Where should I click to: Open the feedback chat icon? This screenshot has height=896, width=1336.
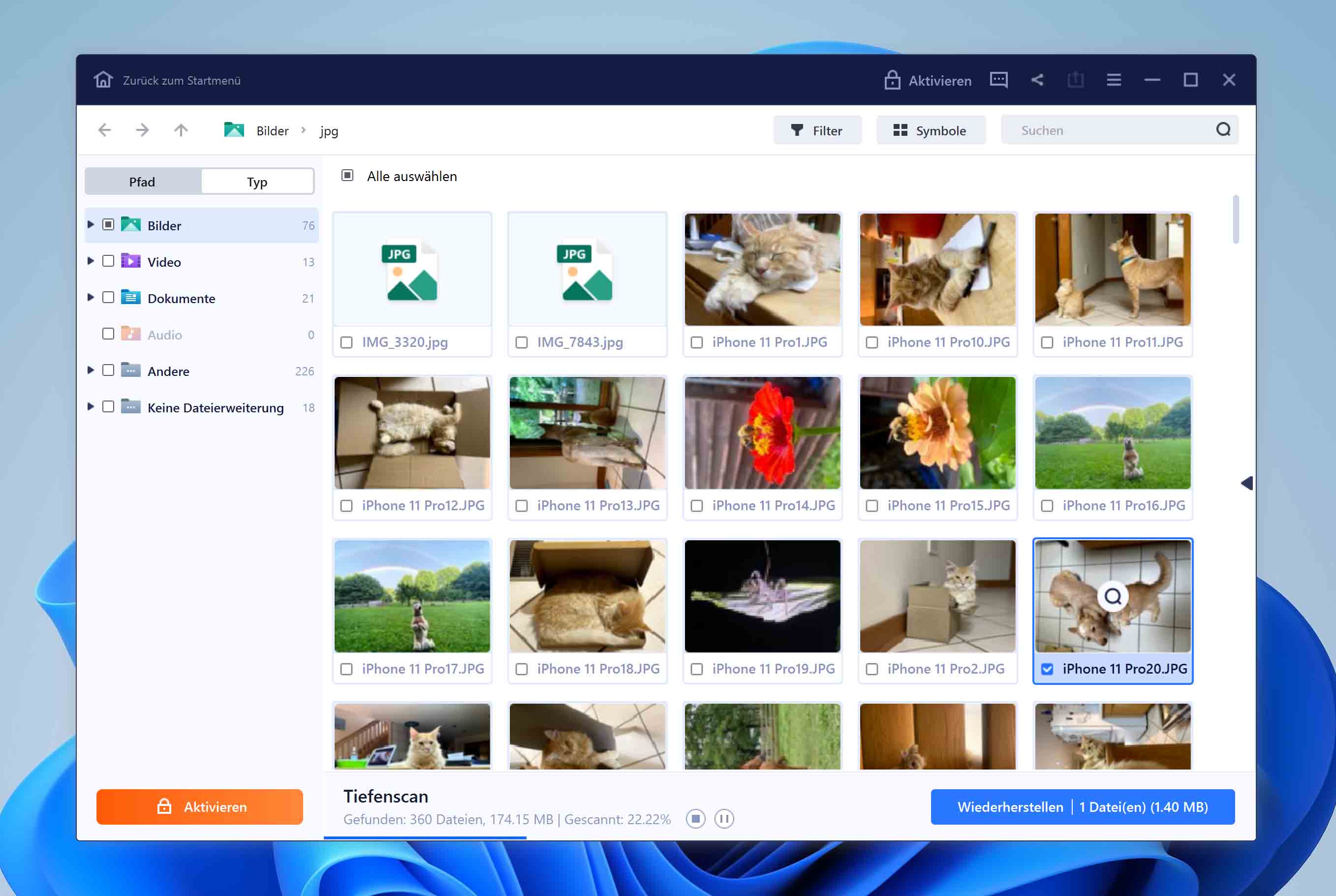998,79
